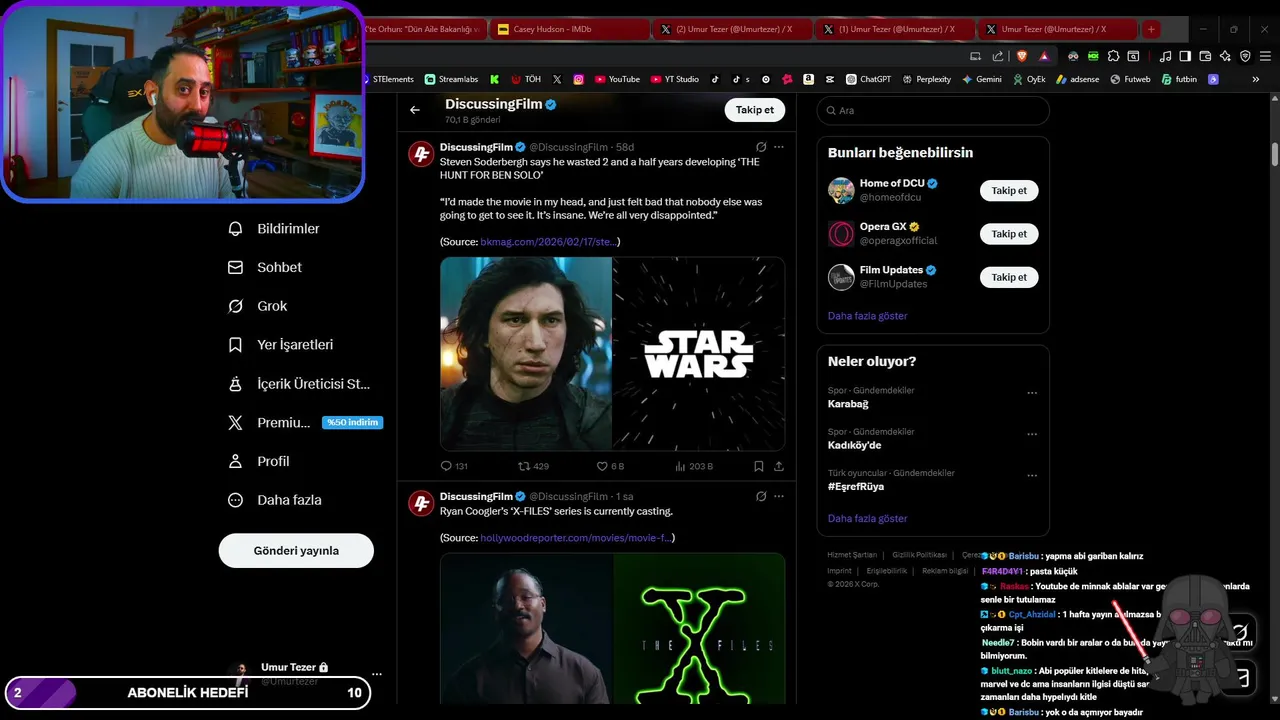Open the Perplexity bookmark
The width and height of the screenshot is (1280, 720).
click(x=926, y=79)
